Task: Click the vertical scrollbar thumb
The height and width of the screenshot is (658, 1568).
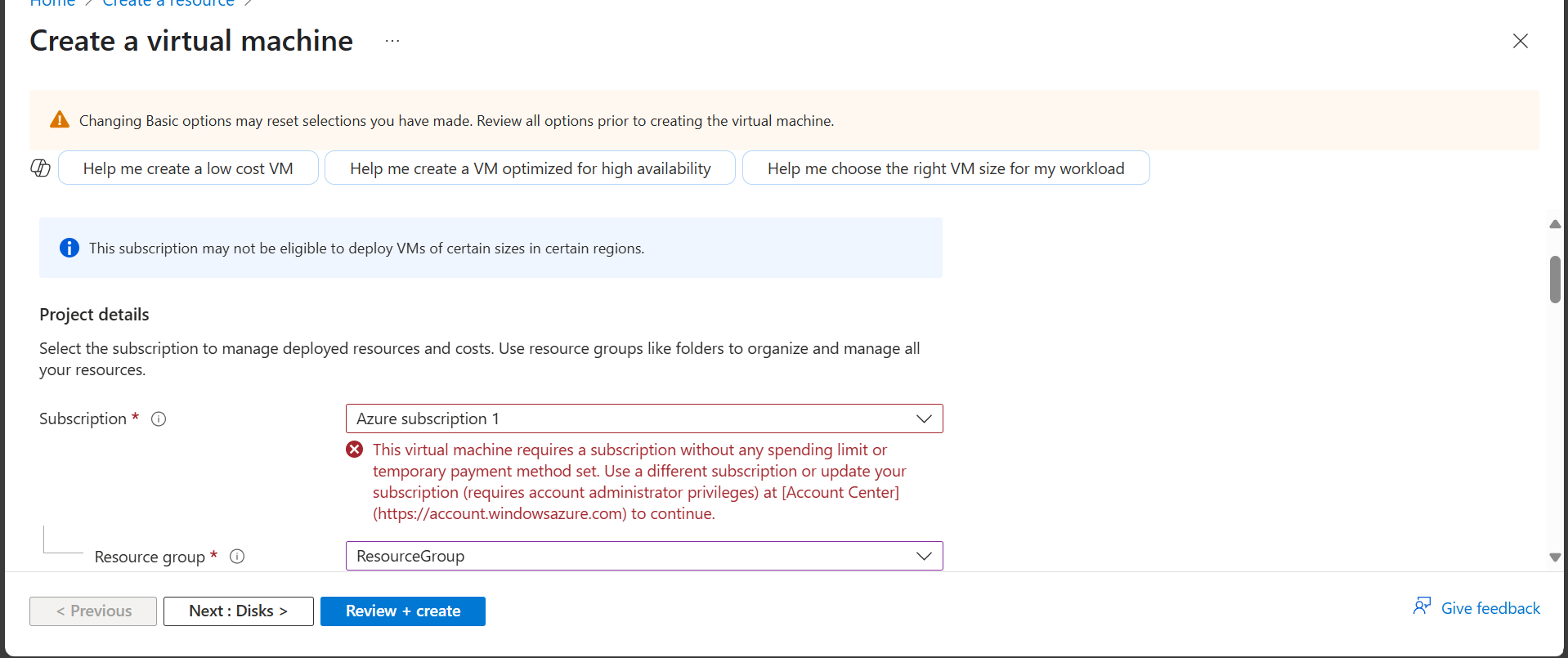Action: point(1555,280)
